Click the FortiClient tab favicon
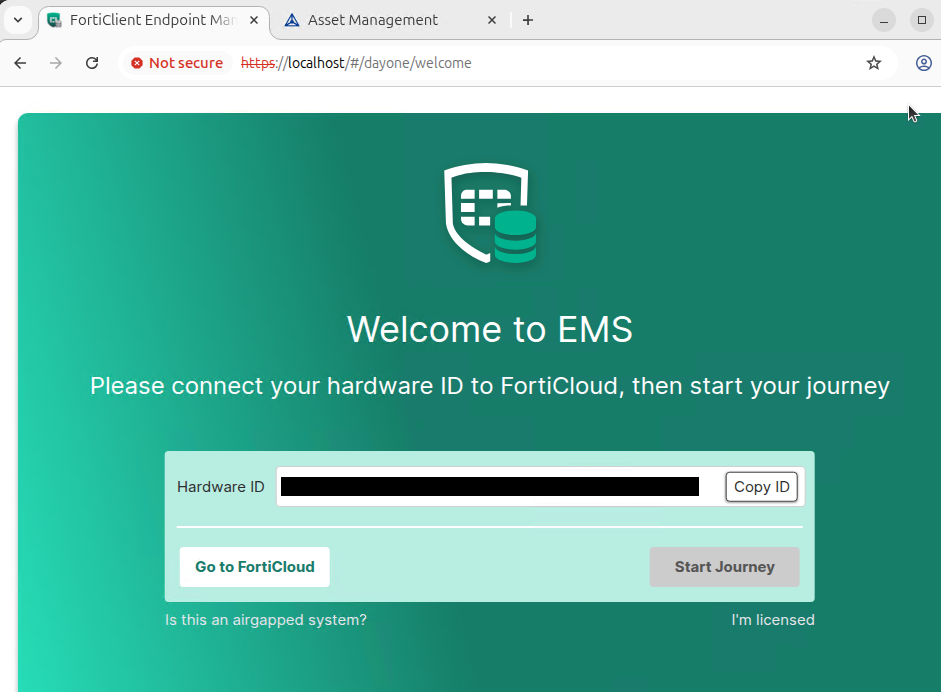Viewport: 941px width, 692px height. click(x=55, y=20)
